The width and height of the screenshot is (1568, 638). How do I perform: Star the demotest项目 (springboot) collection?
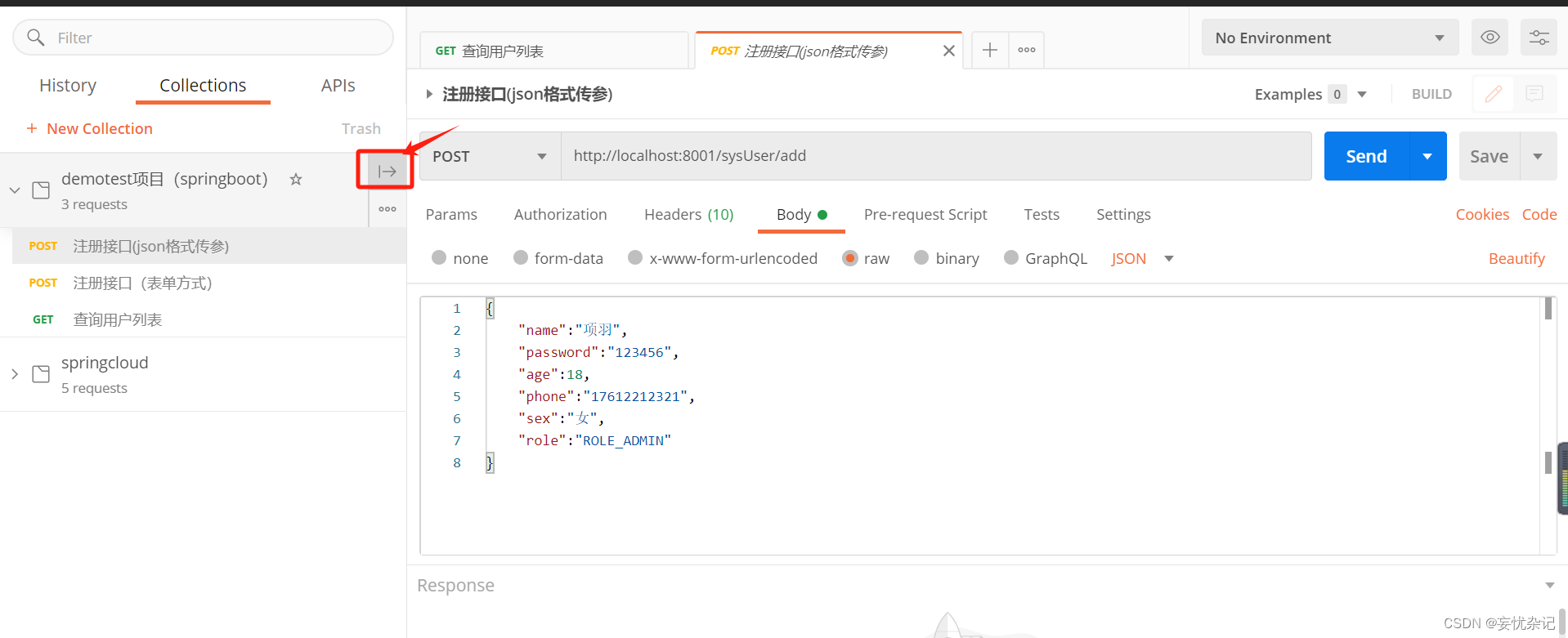296,179
